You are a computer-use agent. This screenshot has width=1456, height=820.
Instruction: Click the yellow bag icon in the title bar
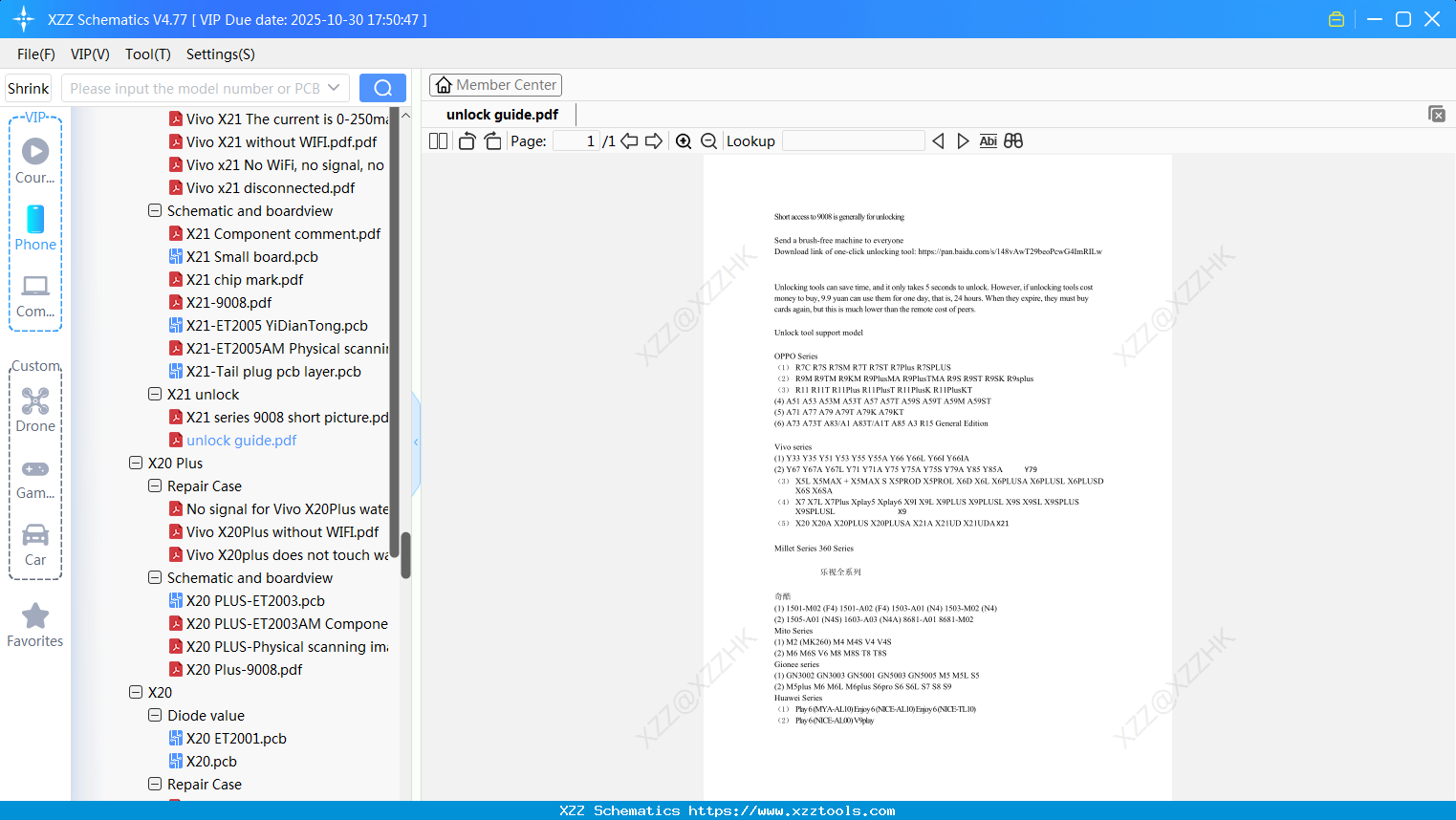tap(1336, 19)
